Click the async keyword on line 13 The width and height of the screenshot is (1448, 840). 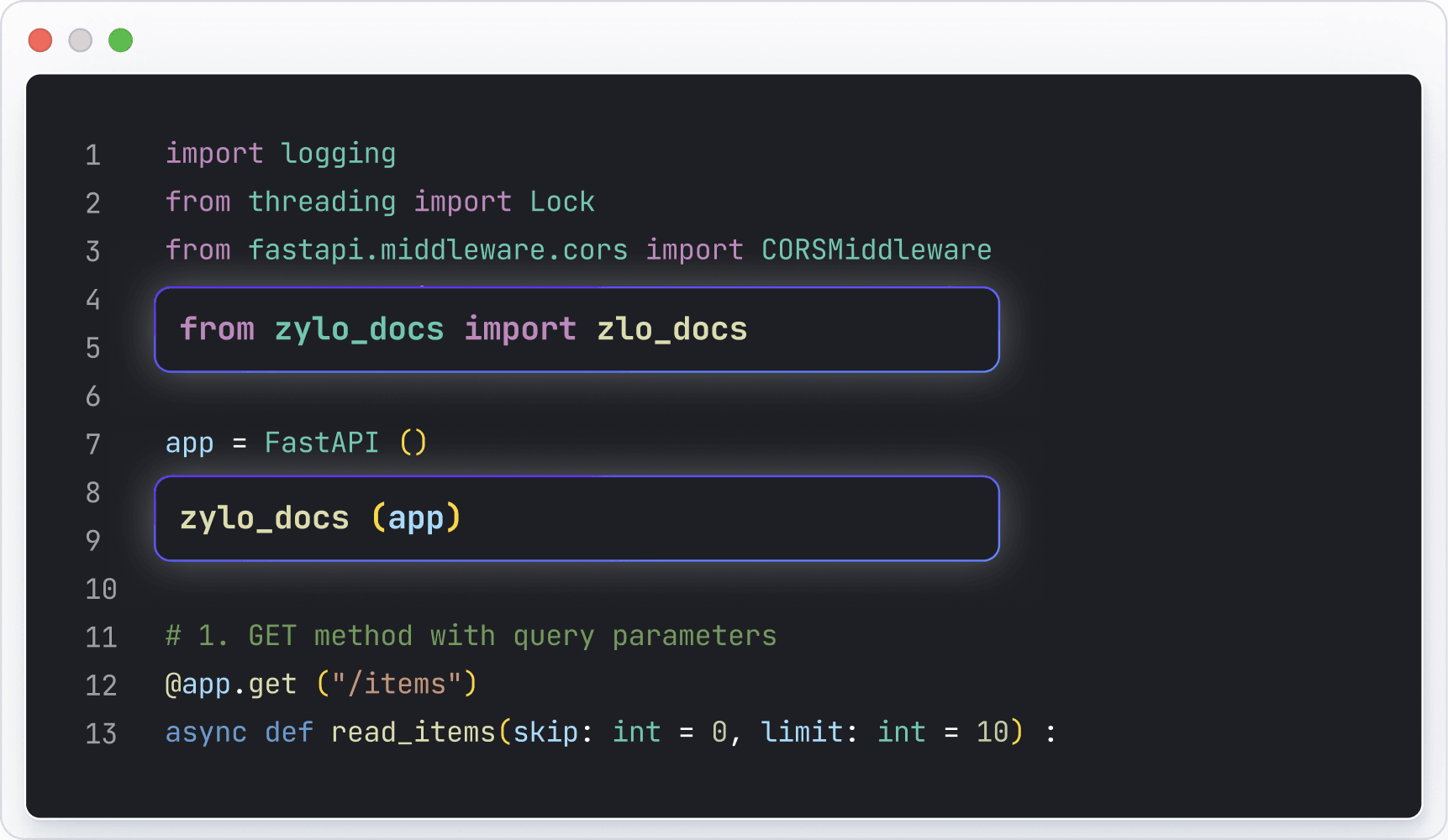(x=206, y=732)
